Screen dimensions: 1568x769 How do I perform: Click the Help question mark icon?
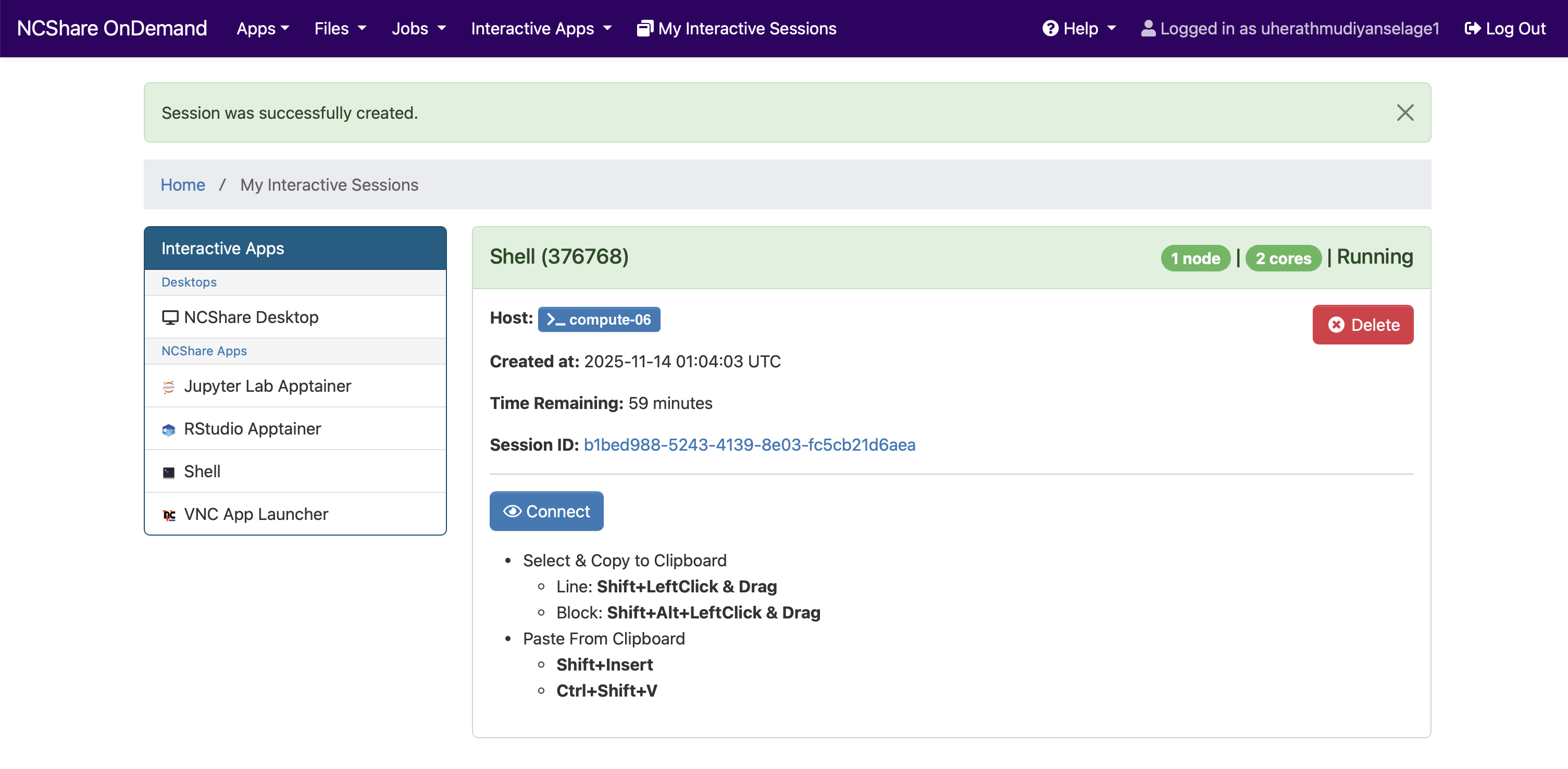pos(1050,29)
